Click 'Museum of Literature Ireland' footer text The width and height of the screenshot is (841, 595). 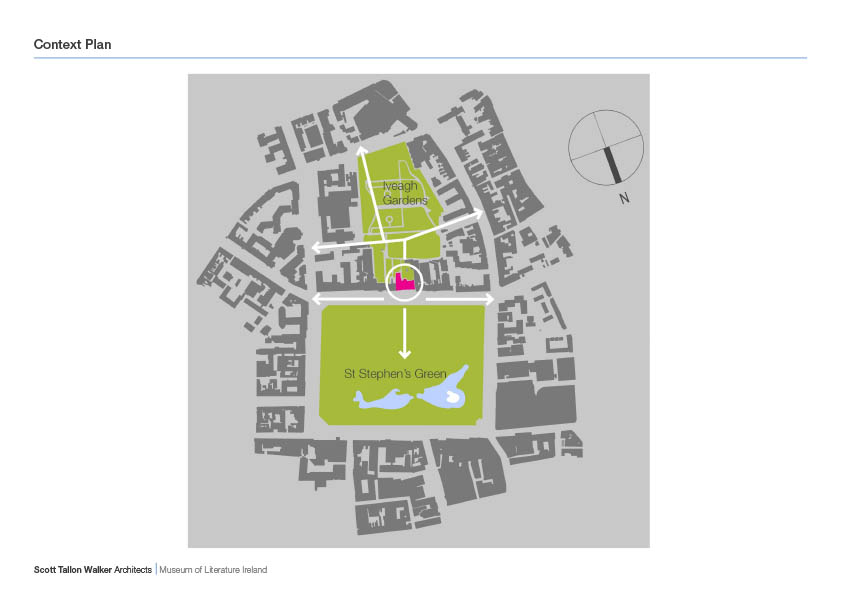[213, 570]
